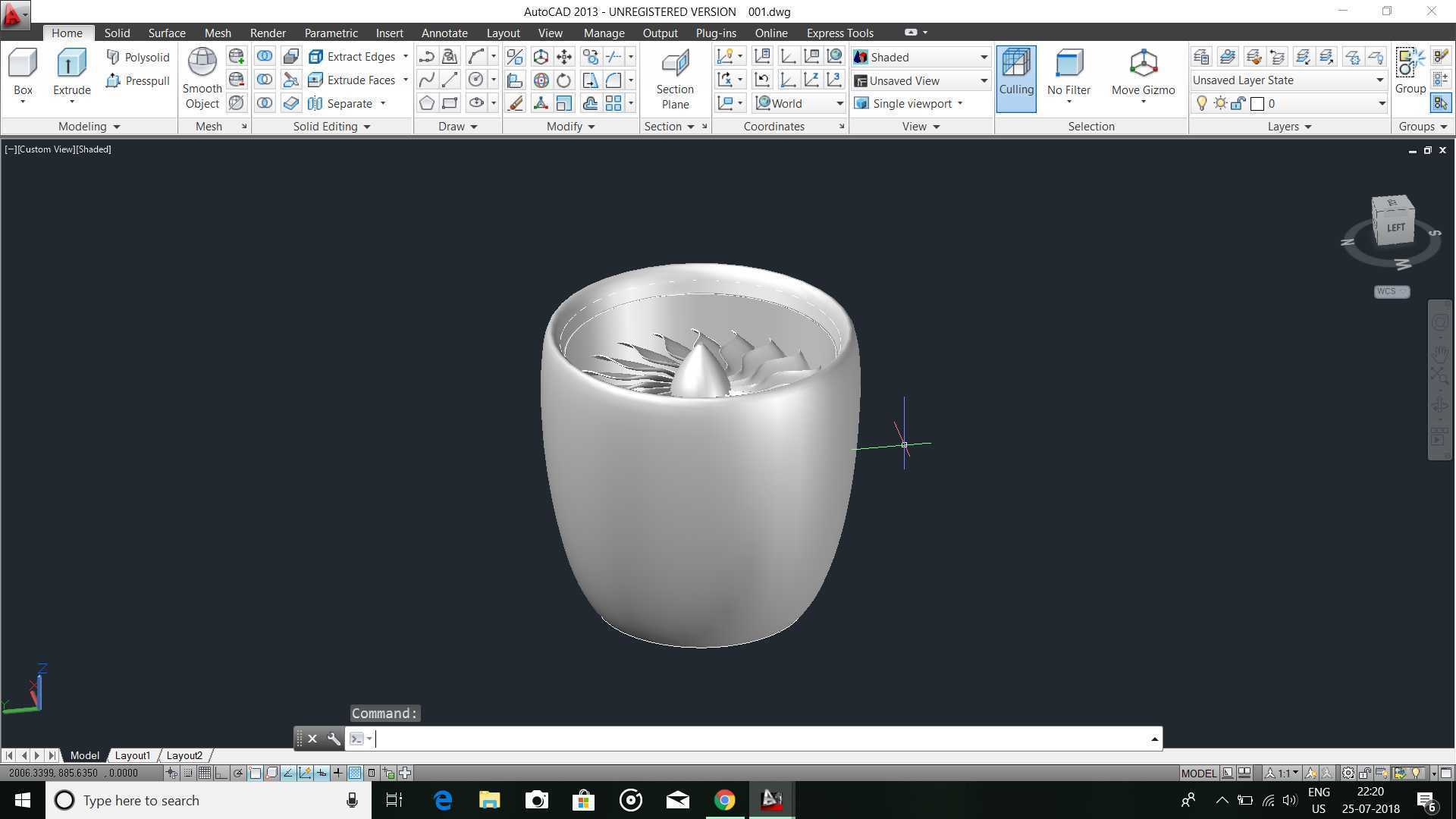Screen dimensions: 1456x819
Task: Choose the Polygon draw tool
Action: click(426, 103)
